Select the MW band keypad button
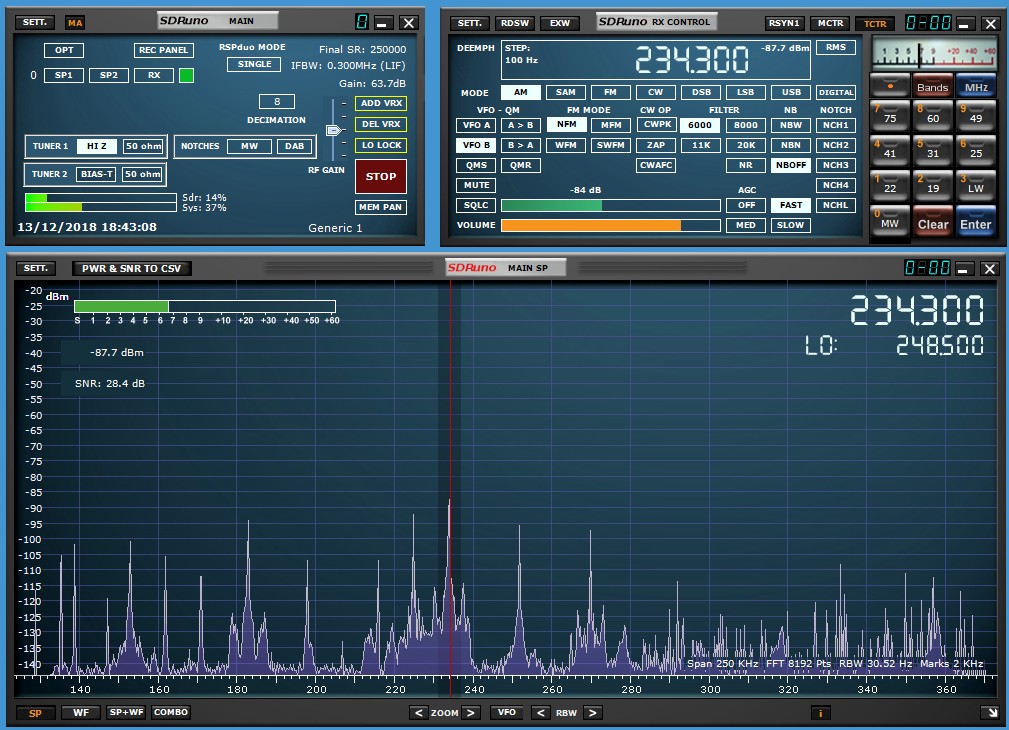Screen dimensions: 1009x730 (x=889, y=221)
